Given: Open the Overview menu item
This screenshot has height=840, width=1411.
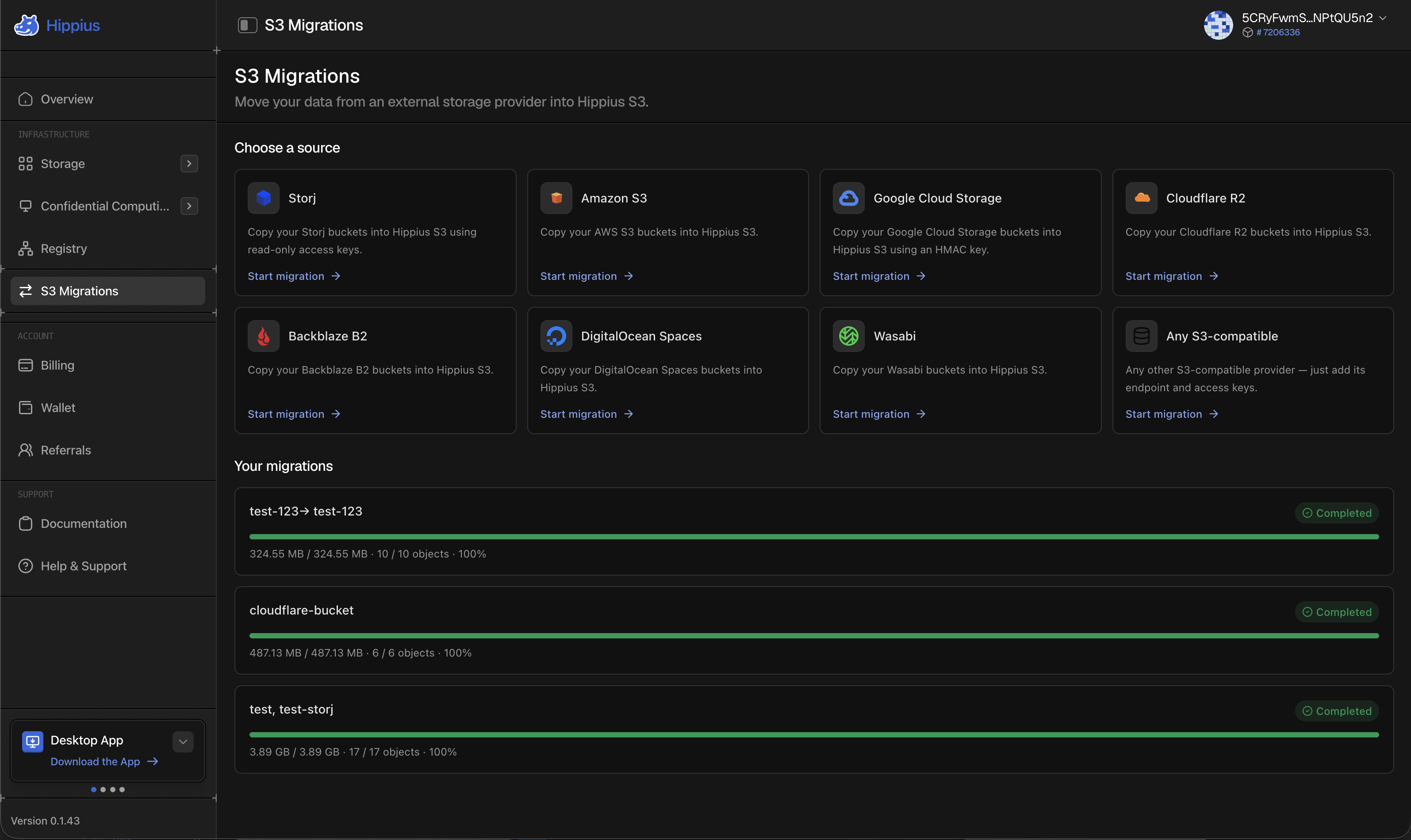Looking at the screenshot, I should pos(108,99).
